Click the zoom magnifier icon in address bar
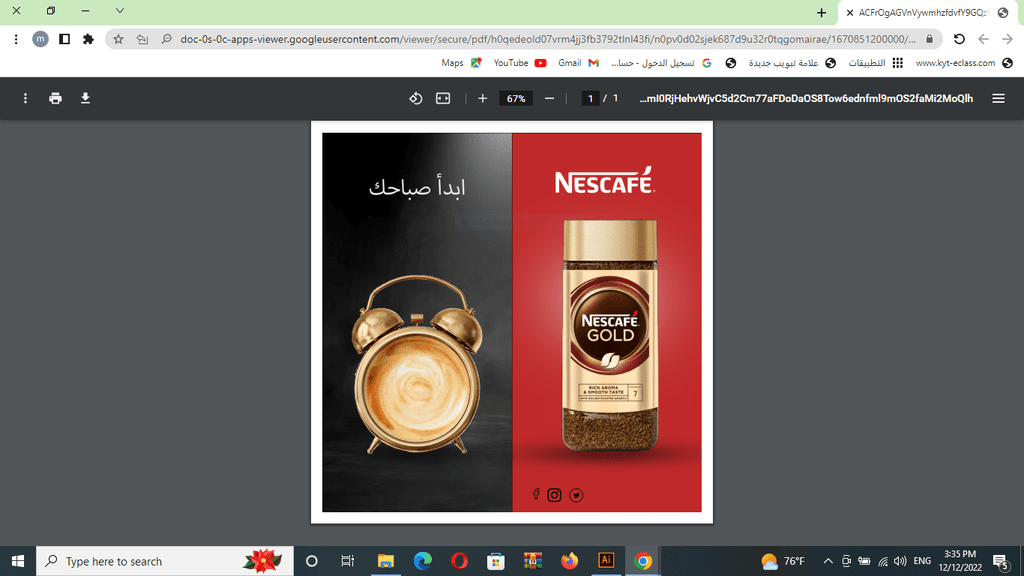The image size is (1024, 576). tap(167, 39)
